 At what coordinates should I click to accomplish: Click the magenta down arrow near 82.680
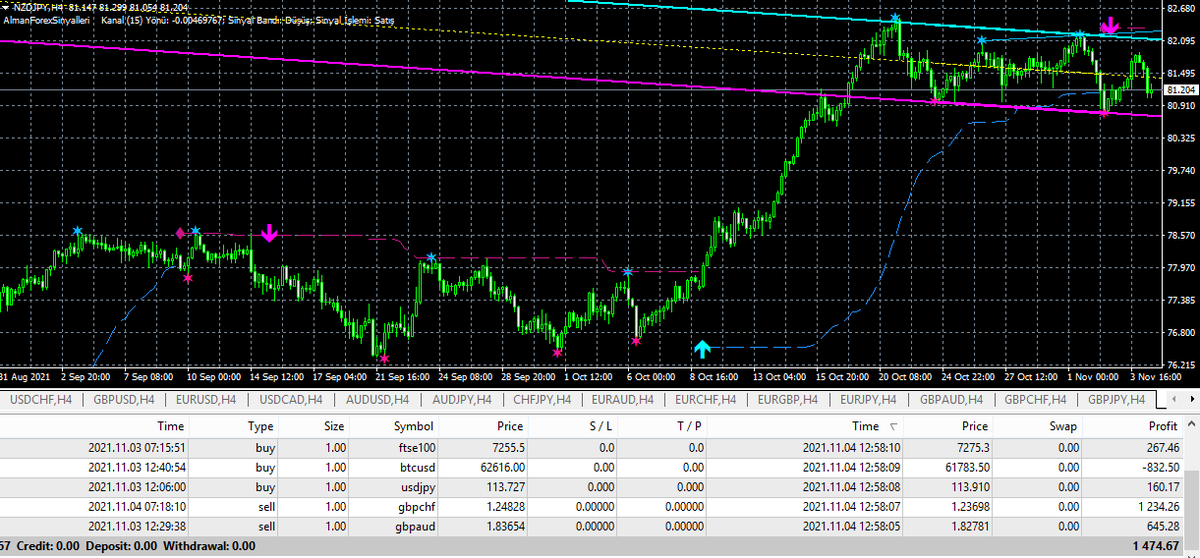tap(1108, 26)
